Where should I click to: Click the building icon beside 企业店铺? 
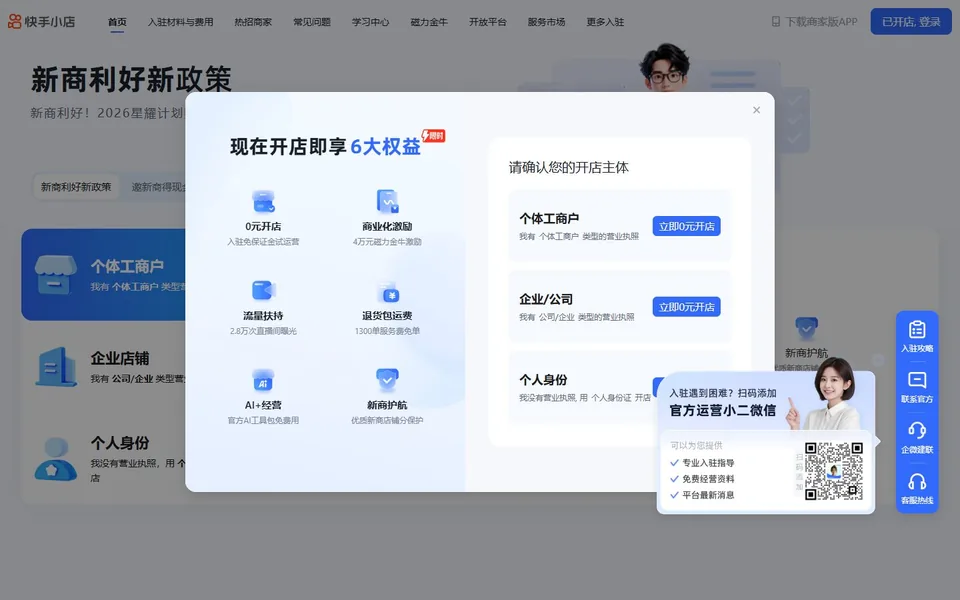[56, 367]
